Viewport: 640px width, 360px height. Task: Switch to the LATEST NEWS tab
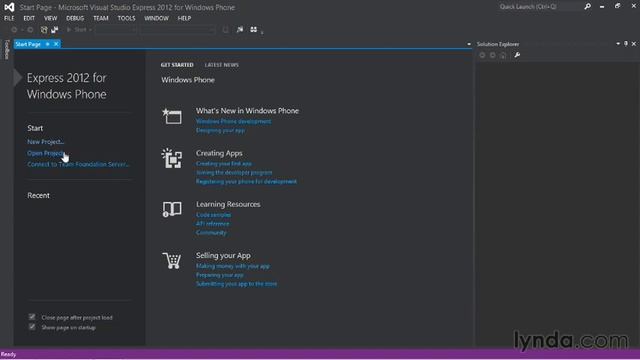[222, 65]
